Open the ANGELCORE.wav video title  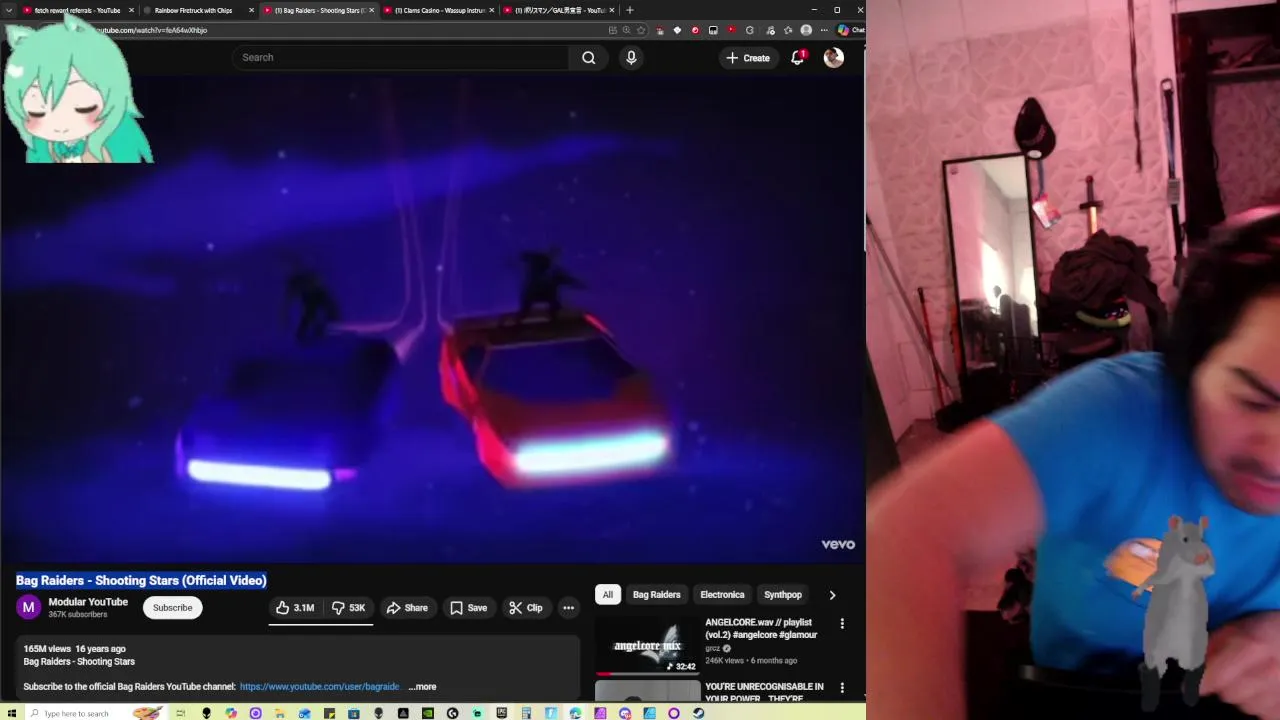coord(761,629)
